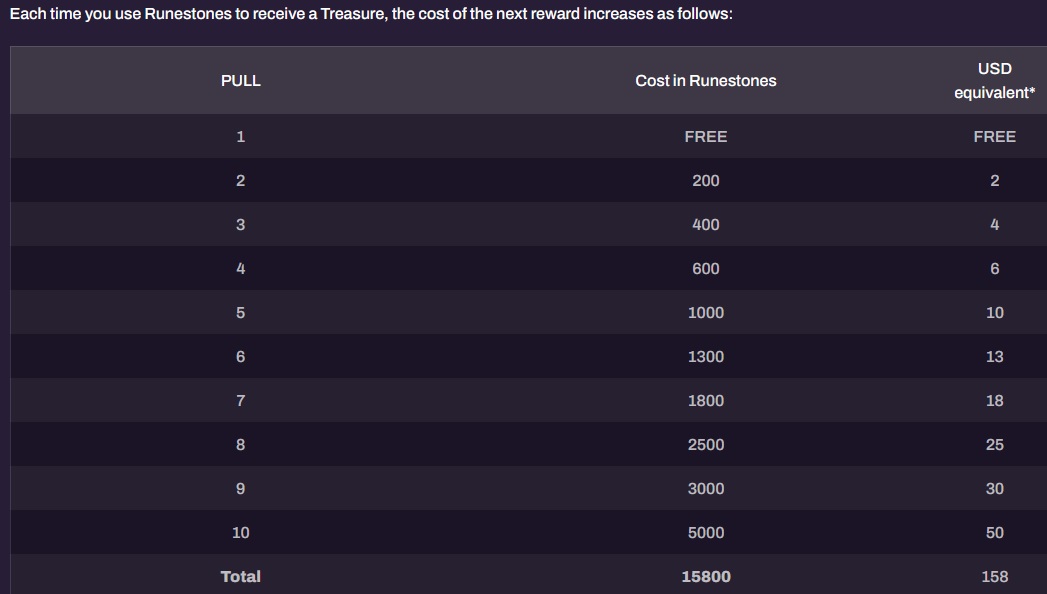1047x594 pixels.
Task: Click the Total row label
Action: [x=240, y=577]
